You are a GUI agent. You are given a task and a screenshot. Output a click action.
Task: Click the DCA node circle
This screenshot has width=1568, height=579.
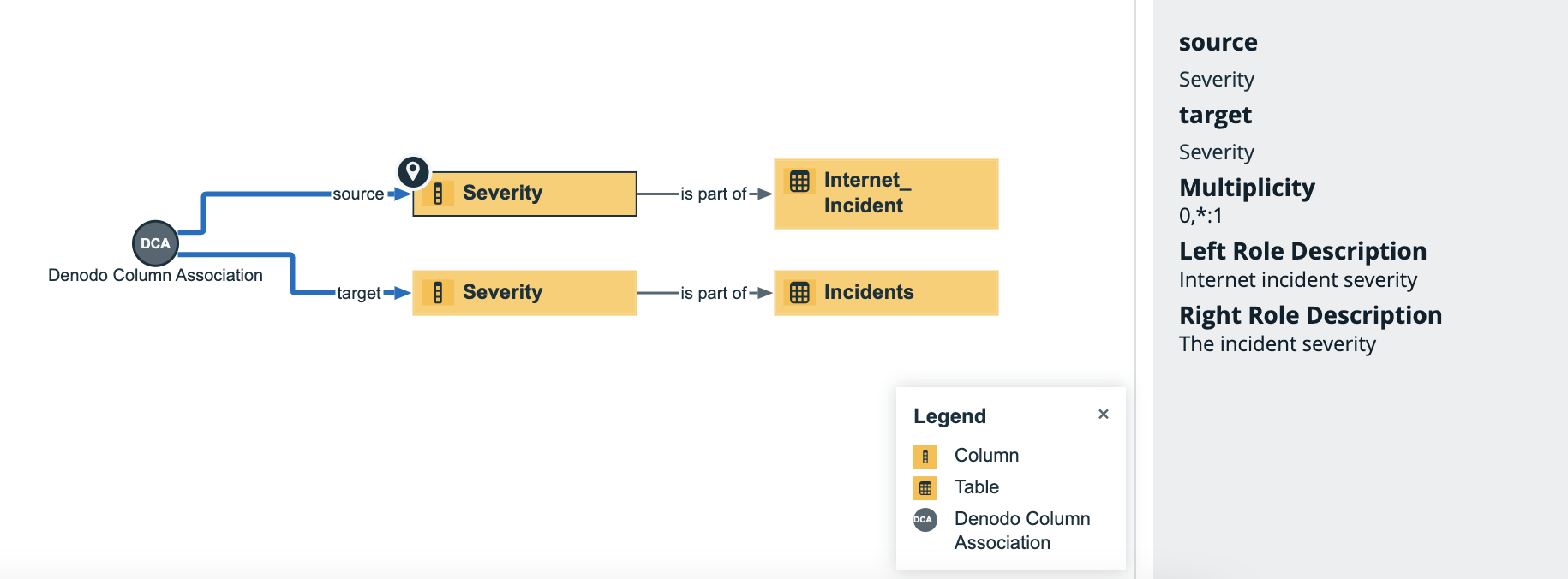pos(155,243)
